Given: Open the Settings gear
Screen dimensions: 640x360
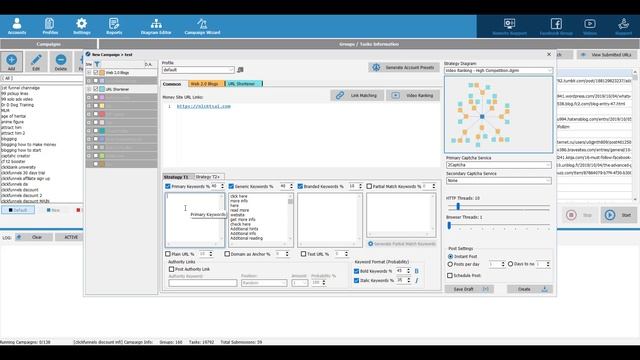Looking at the screenshot, I should click(82, 26).
